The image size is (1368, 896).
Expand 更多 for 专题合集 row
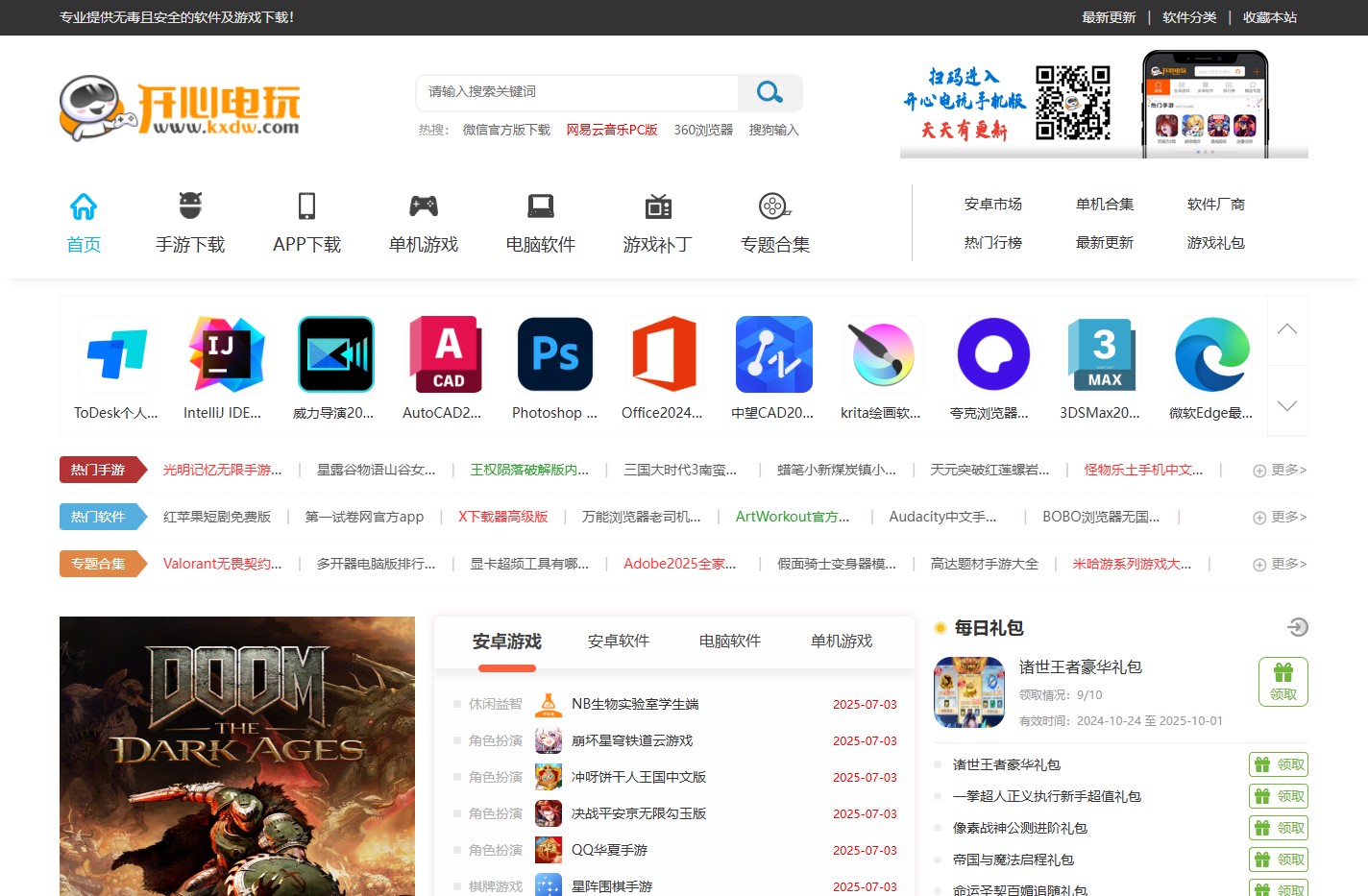[1280, 564]
